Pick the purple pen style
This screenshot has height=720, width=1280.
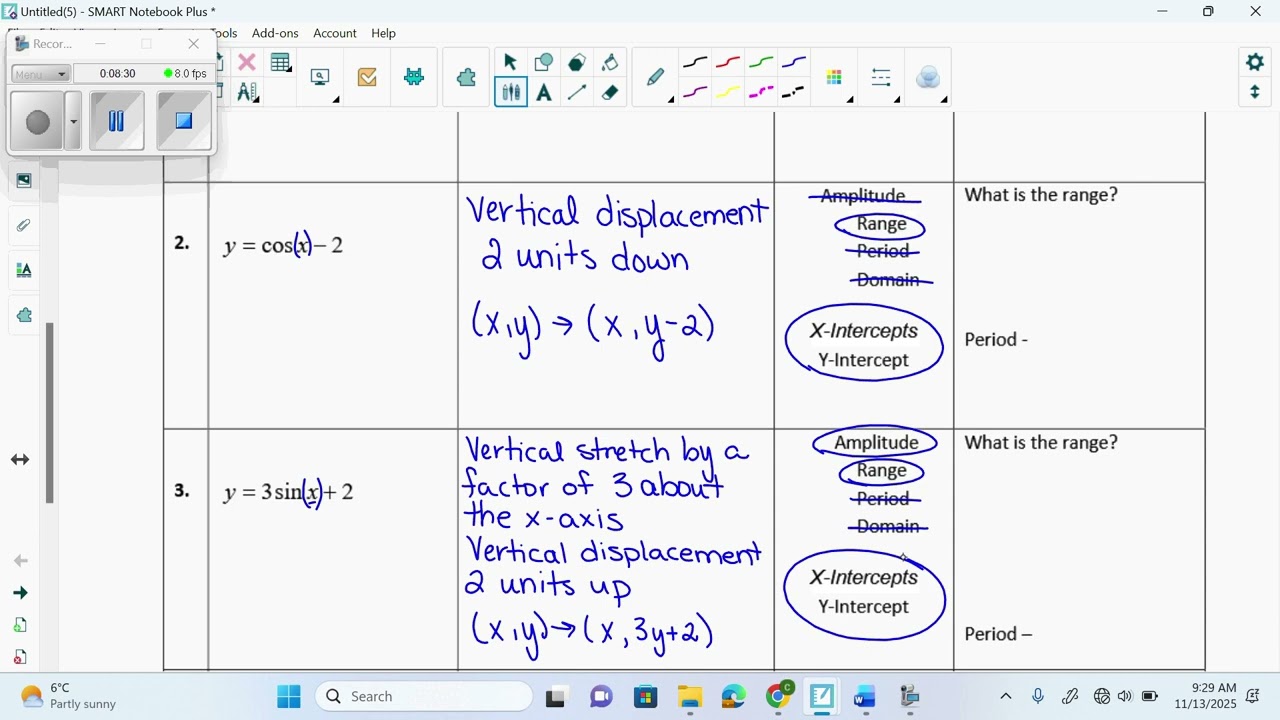[695, 93]
